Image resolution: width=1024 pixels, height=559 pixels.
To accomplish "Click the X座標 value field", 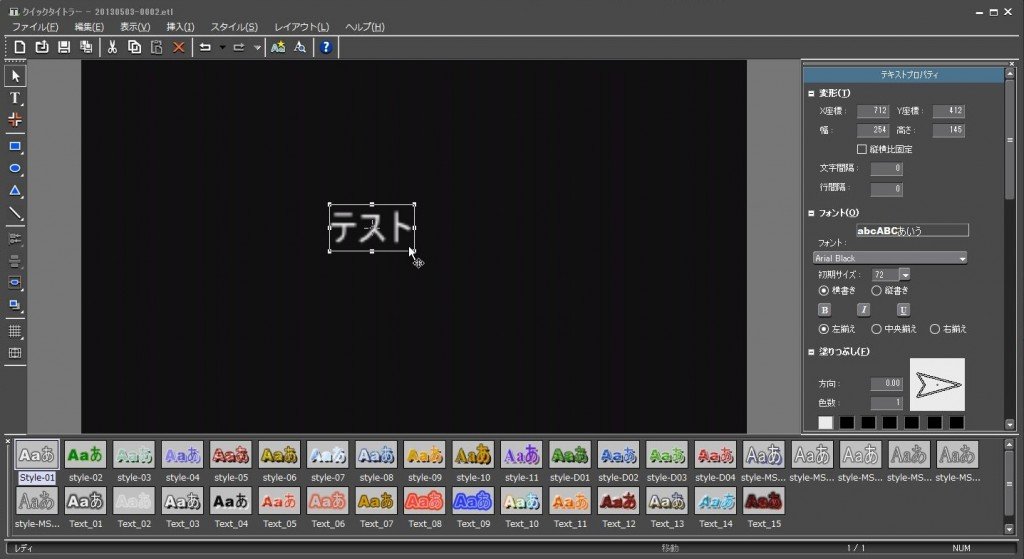I will click(873, 111).
